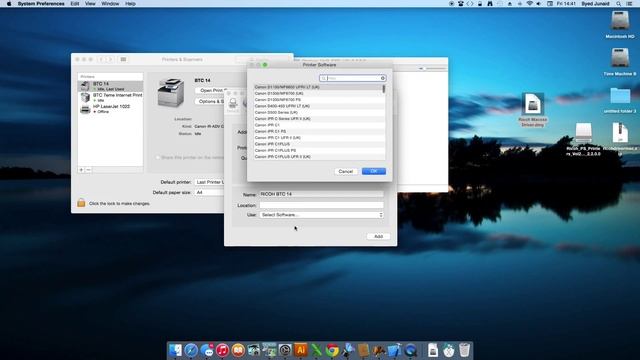The height and width of the screenshot is (360, 640).
Task: Open the View menu
Action: (x=90, y=4)
